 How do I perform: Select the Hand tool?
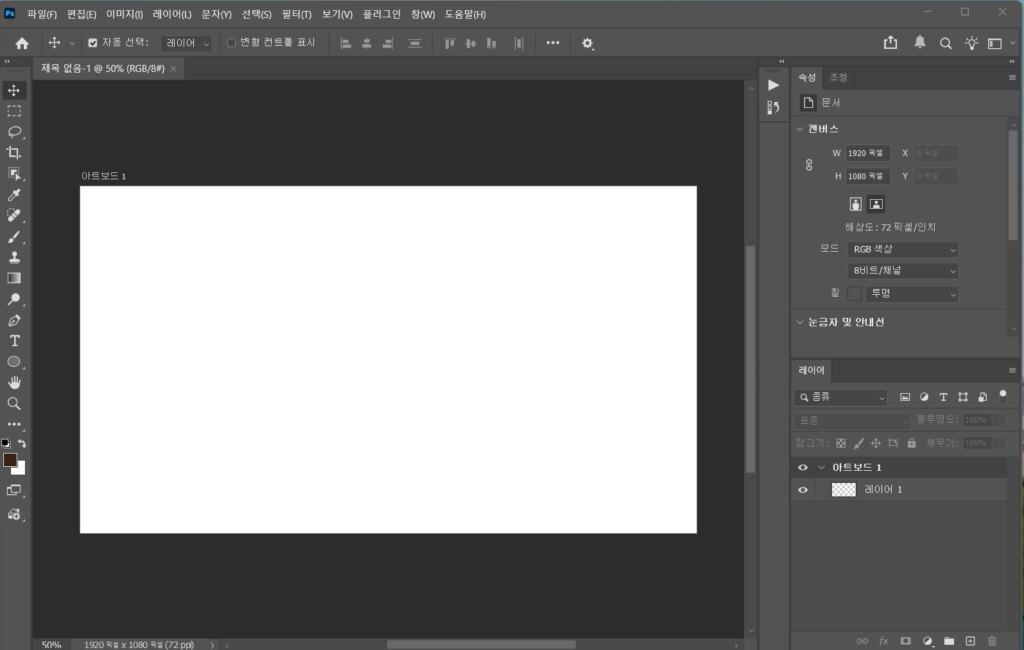[14, 382]
